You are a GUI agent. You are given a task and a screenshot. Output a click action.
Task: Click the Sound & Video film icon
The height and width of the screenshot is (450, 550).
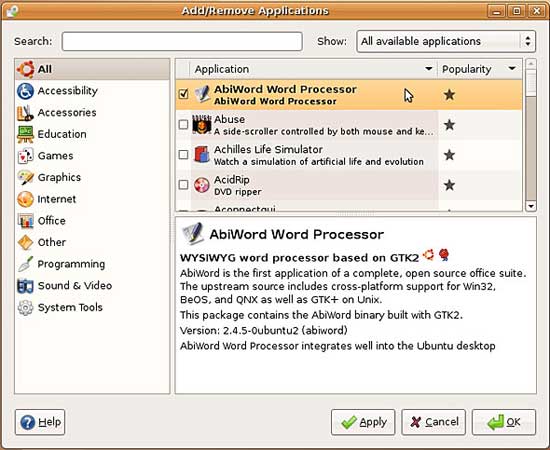[26, 286]
